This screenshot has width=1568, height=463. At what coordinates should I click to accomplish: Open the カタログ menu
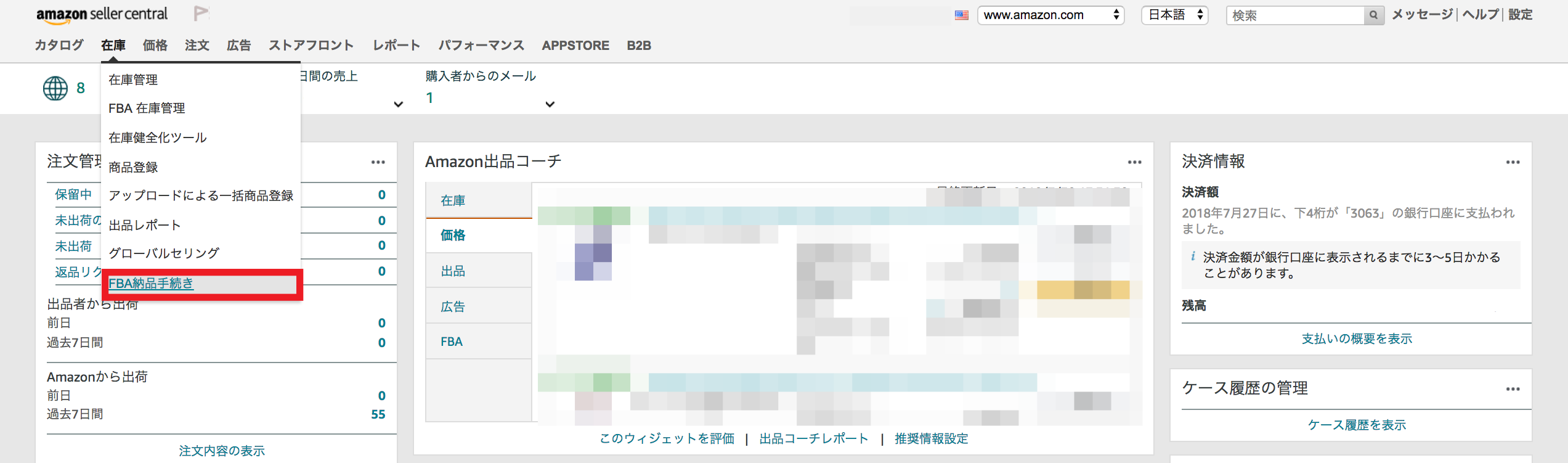pos(59,45)
